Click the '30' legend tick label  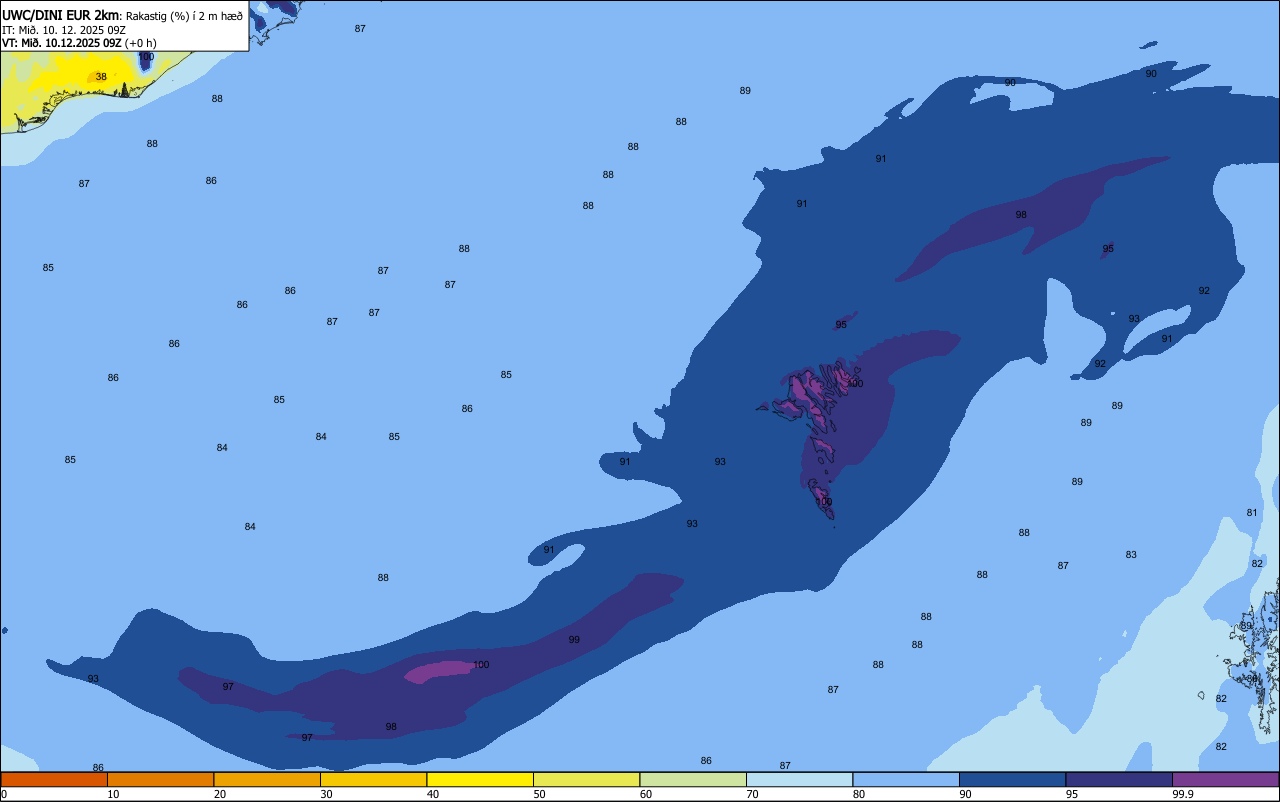click(326, 794)
